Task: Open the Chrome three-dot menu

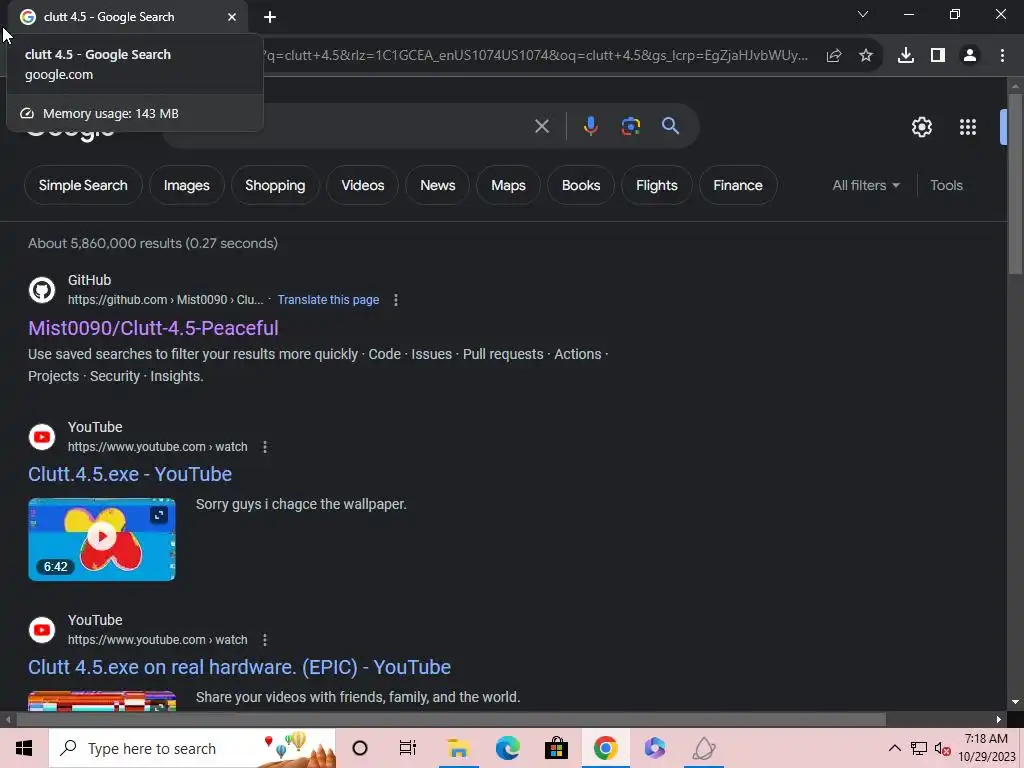Action: point(1002,56)
